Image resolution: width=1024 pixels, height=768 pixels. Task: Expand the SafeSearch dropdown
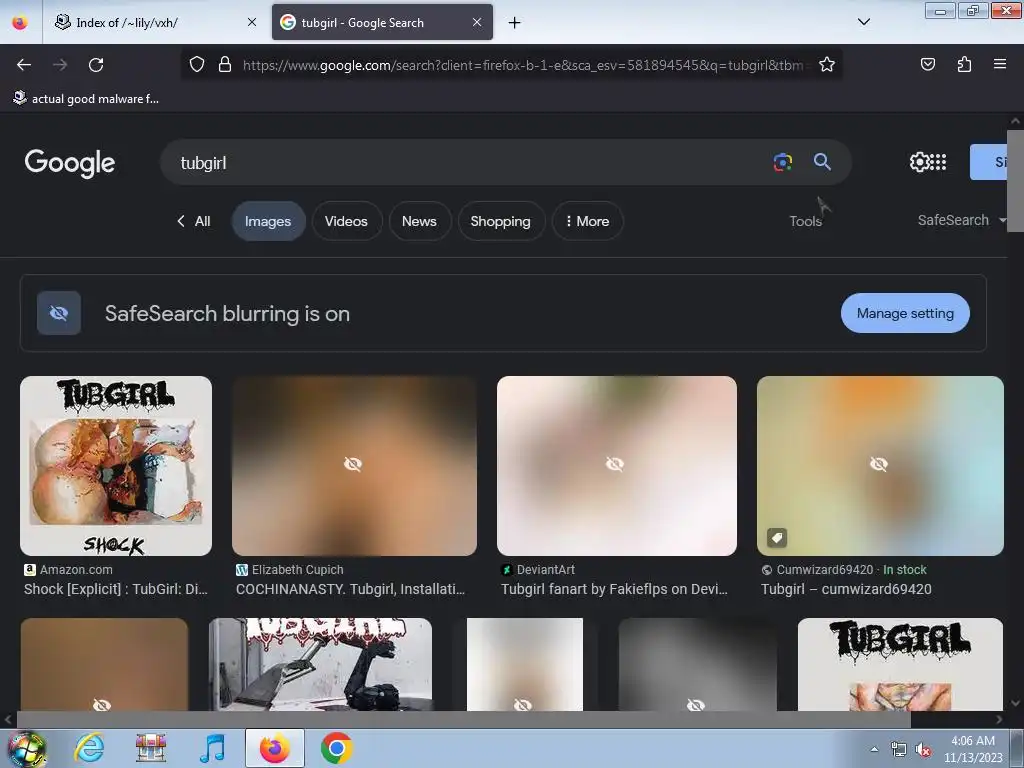961,220
